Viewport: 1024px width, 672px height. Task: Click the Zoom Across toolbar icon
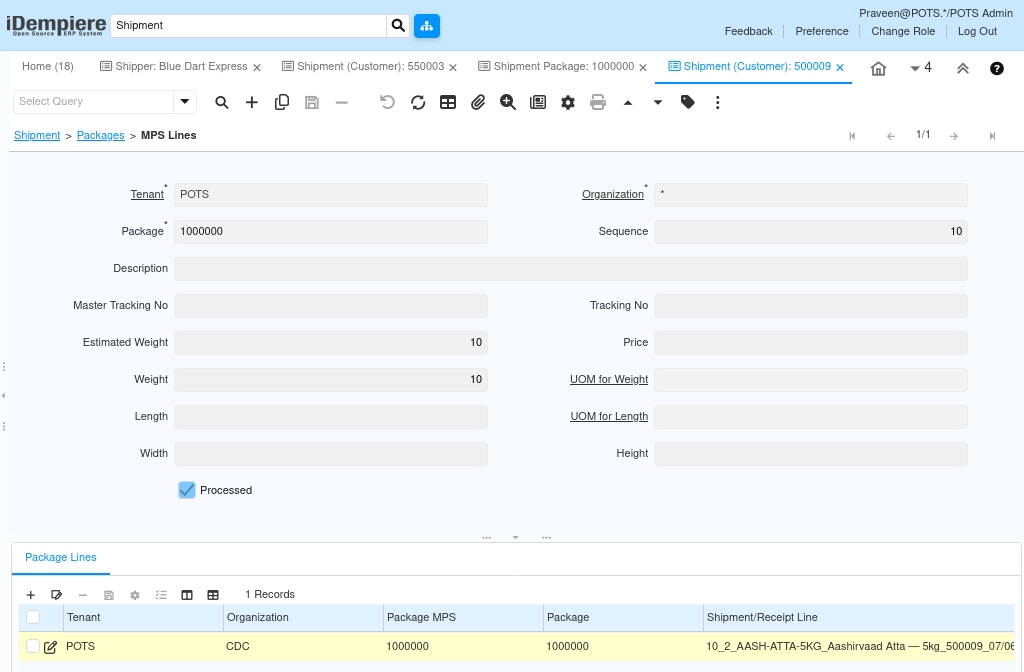pyautogui.click(x=507, y=103)
